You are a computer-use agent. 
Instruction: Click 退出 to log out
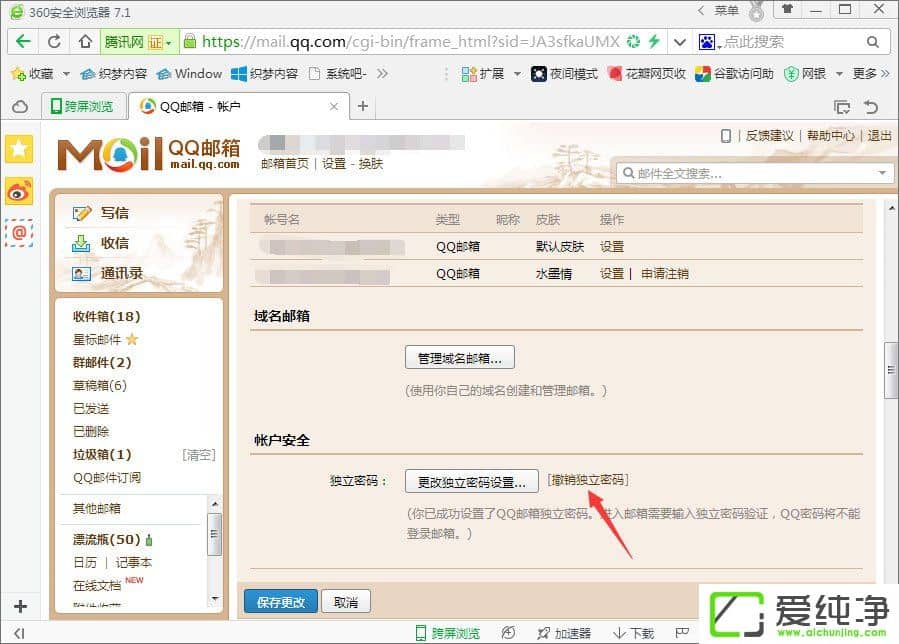(880, 136)
